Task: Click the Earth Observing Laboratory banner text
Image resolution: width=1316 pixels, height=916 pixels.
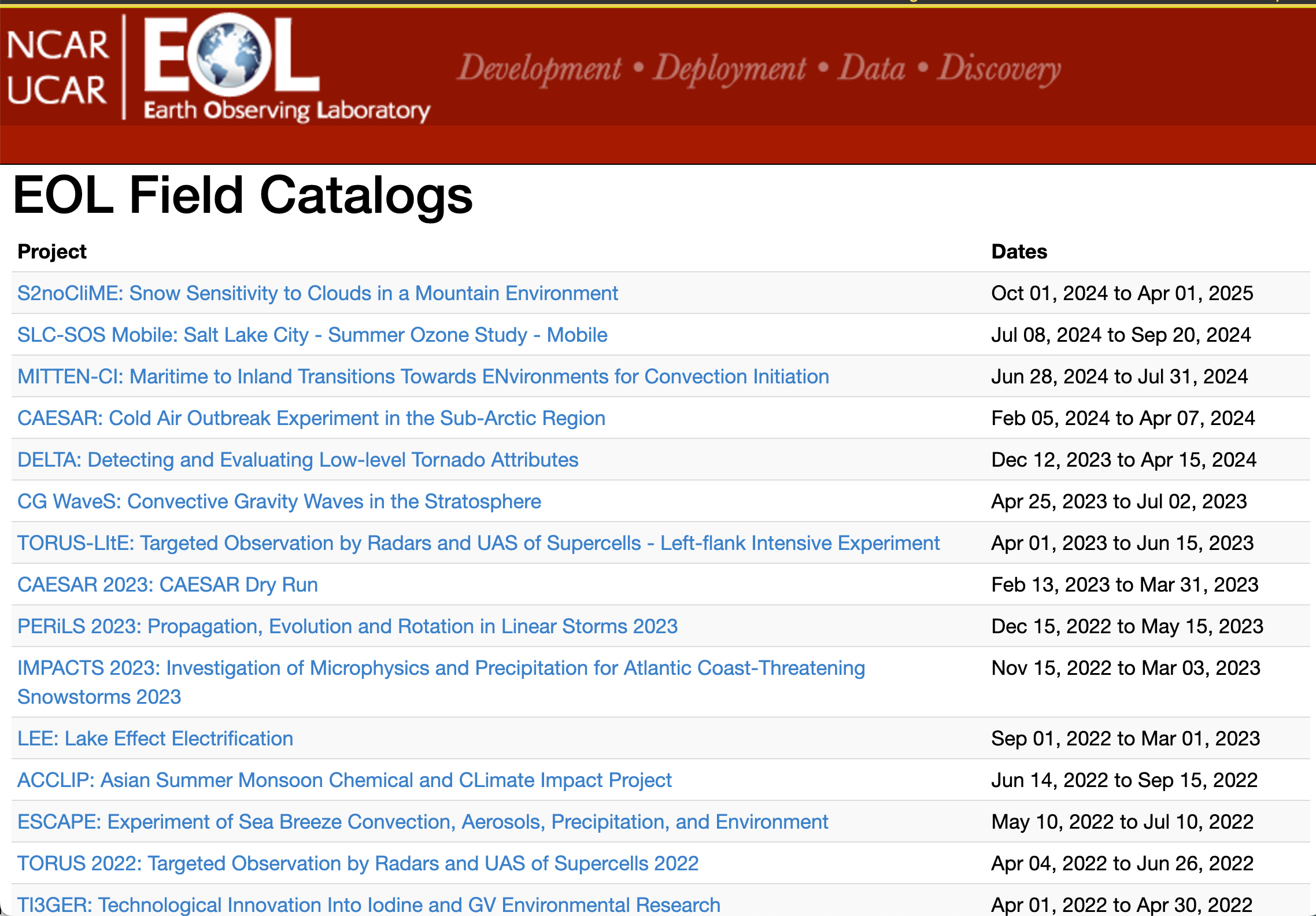Action: [x=287, y=110]
